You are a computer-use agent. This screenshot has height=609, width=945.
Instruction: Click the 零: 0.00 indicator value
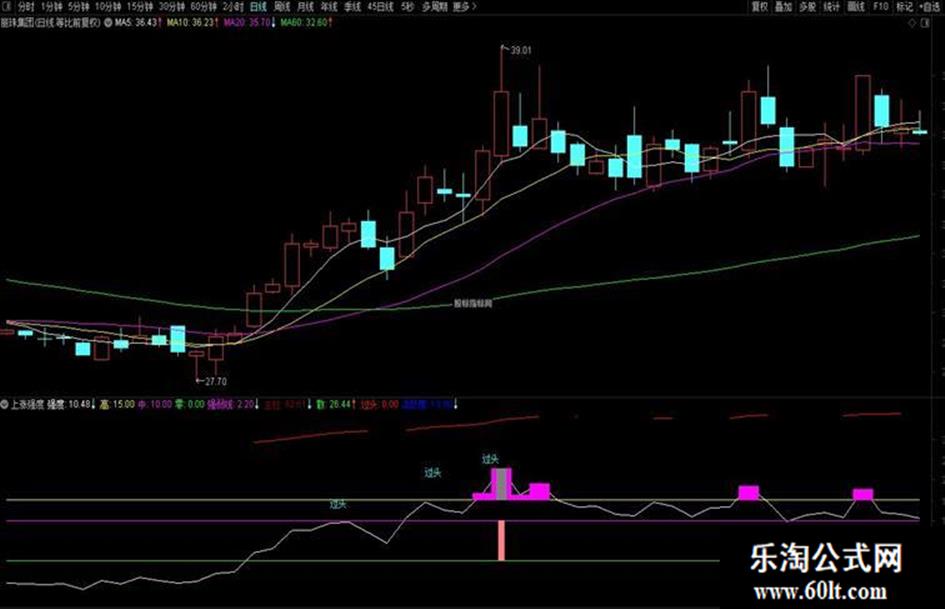pos(190,404)
